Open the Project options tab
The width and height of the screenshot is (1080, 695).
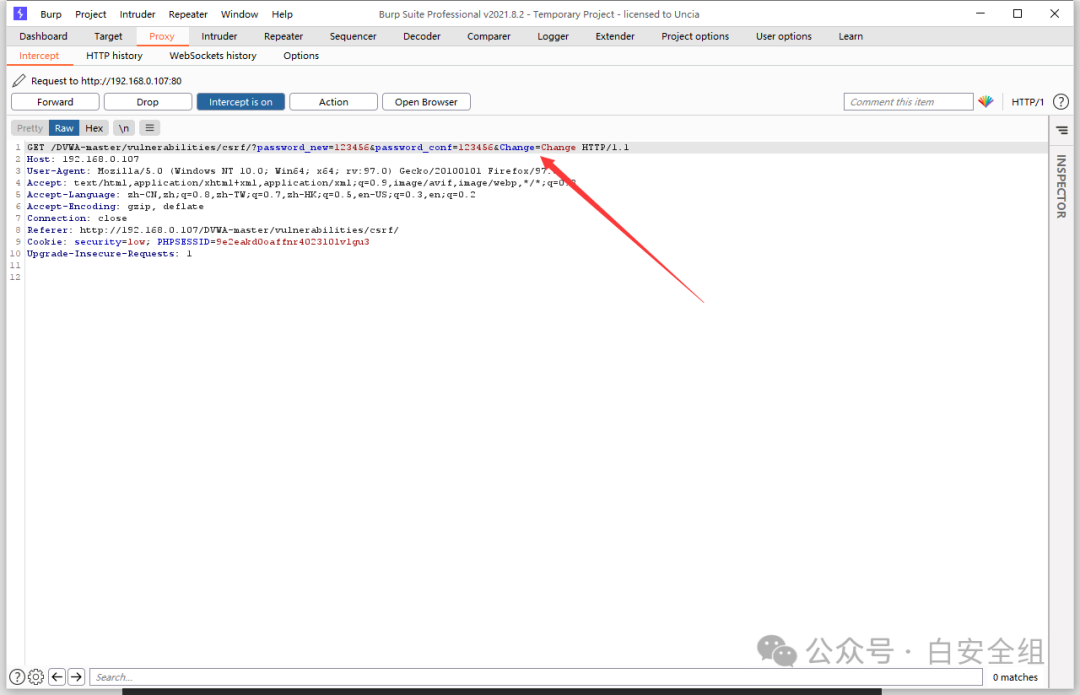(x=695, y=36)
